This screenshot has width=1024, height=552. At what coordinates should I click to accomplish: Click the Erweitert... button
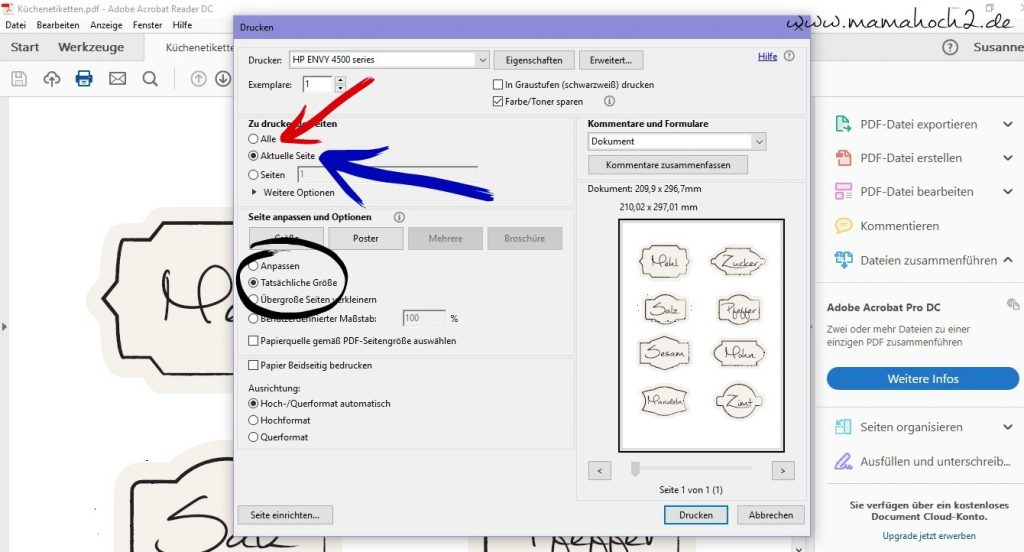[611, 60]
